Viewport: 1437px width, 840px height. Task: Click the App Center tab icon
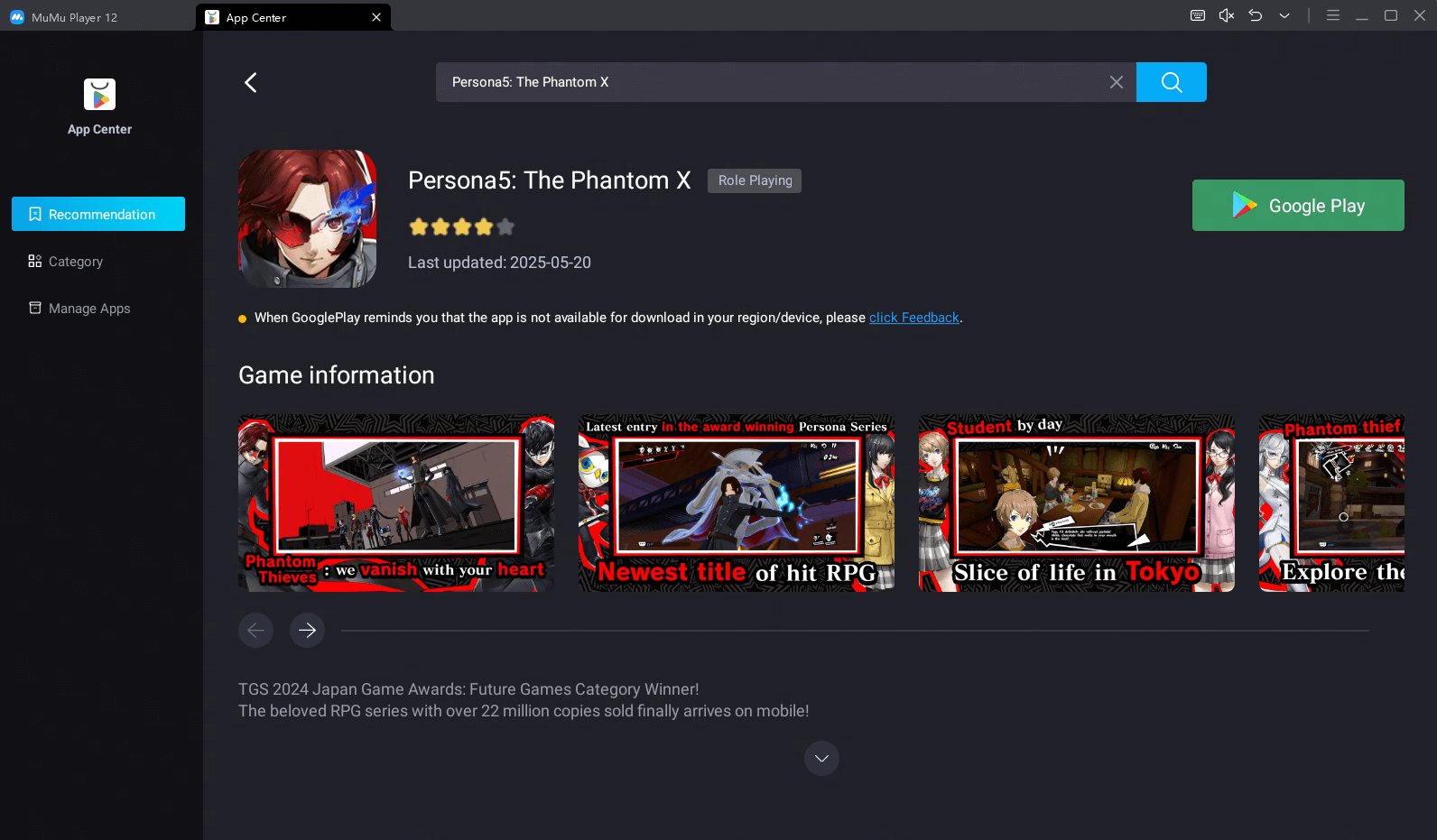click(212, 17)
